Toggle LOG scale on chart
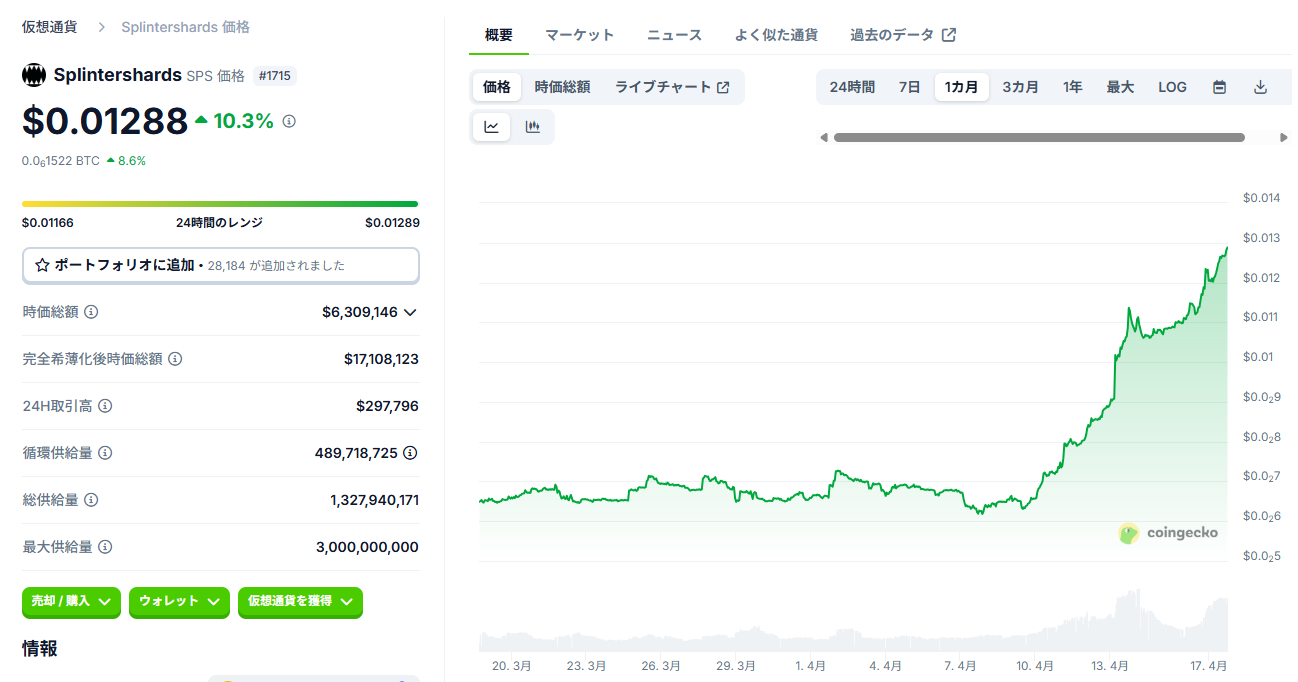This screenshot has width=1298, height=682. coord(1172,87)
